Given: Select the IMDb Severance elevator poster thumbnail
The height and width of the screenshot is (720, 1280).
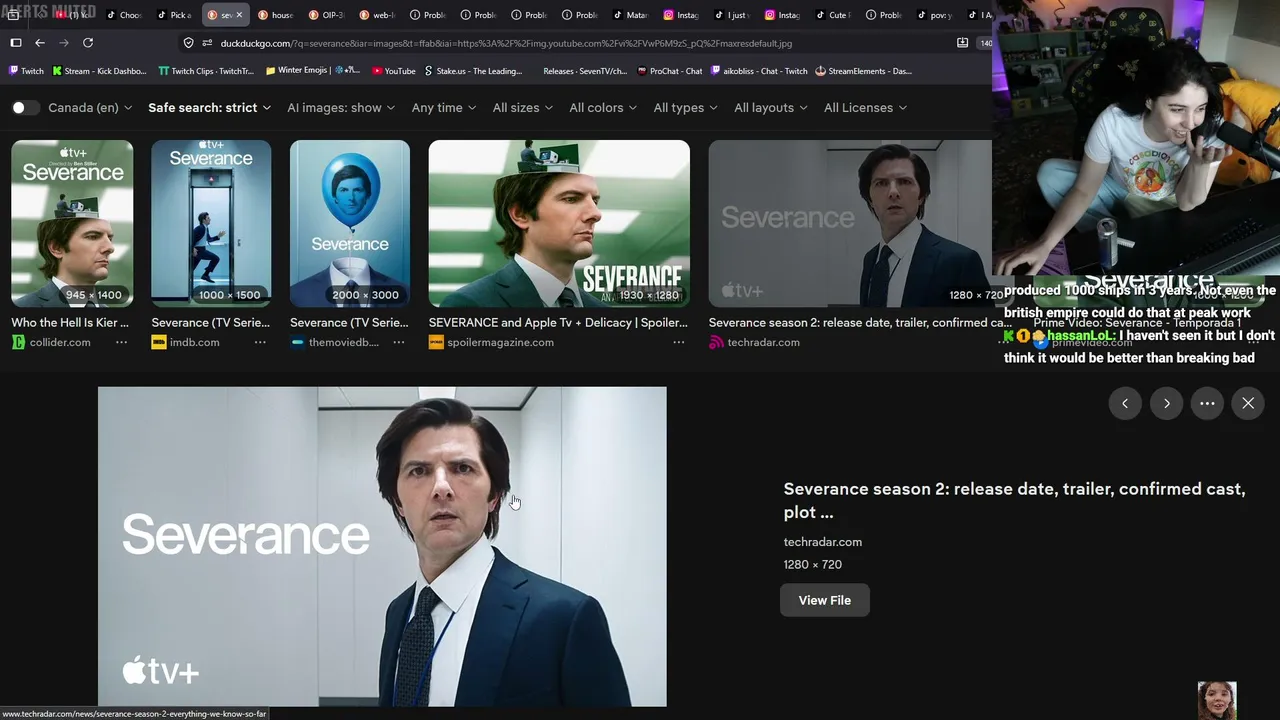Looking at the screenshot, I should tap(211, 223).
